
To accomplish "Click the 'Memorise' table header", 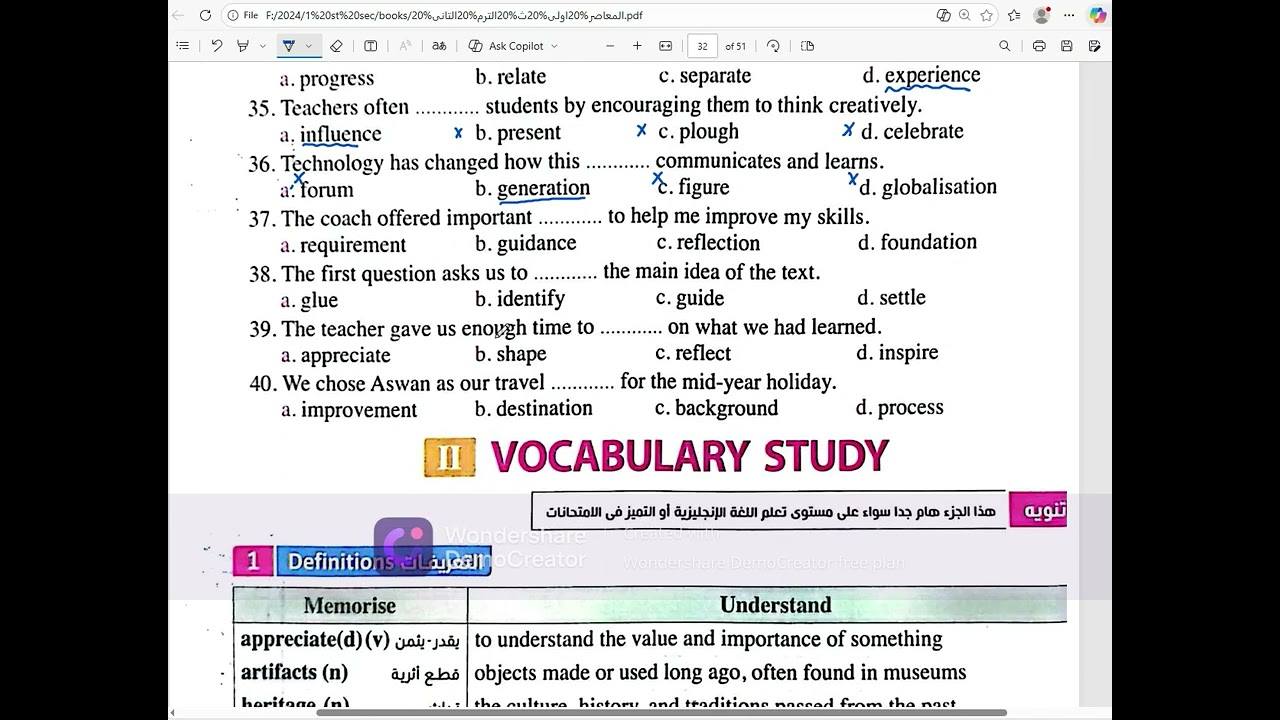I will point(350,605).
